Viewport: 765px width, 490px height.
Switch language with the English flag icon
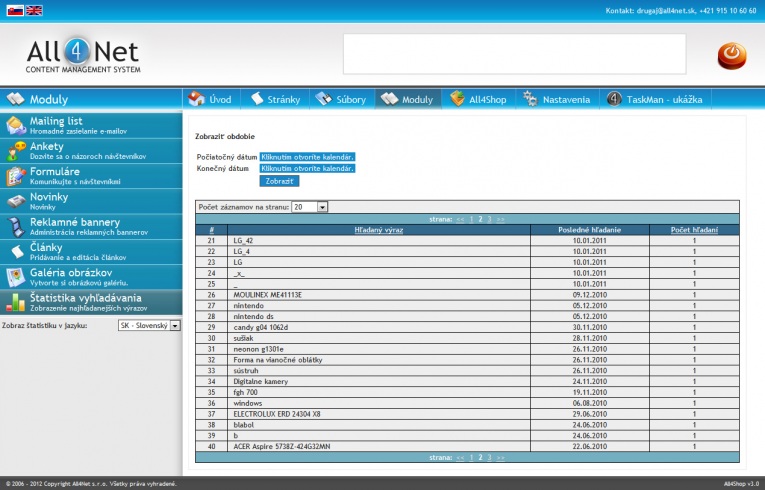click(34, 10)
